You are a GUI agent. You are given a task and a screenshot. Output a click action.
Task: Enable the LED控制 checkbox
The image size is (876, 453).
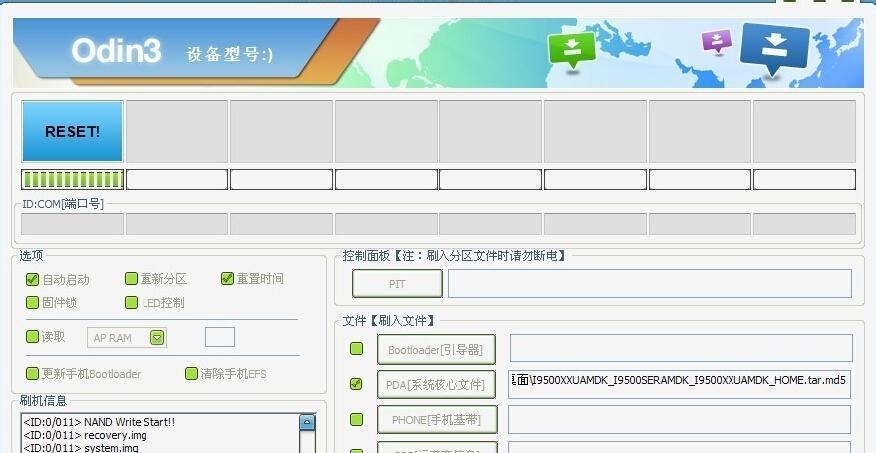point(131,302)
